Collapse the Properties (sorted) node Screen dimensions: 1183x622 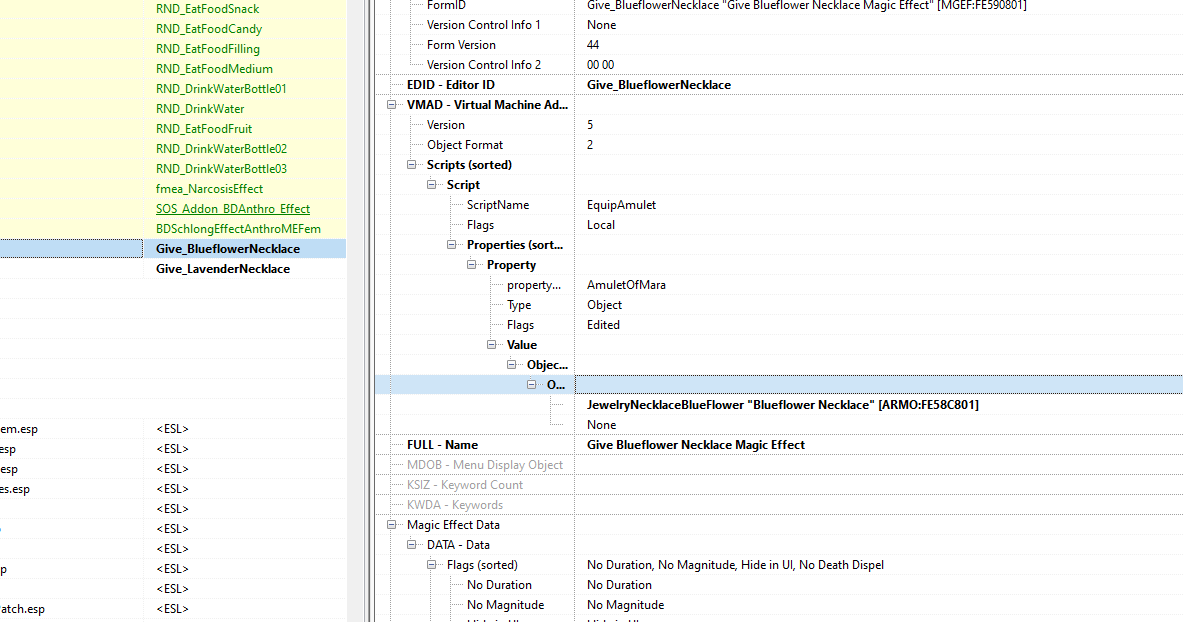tap(451, 244)
